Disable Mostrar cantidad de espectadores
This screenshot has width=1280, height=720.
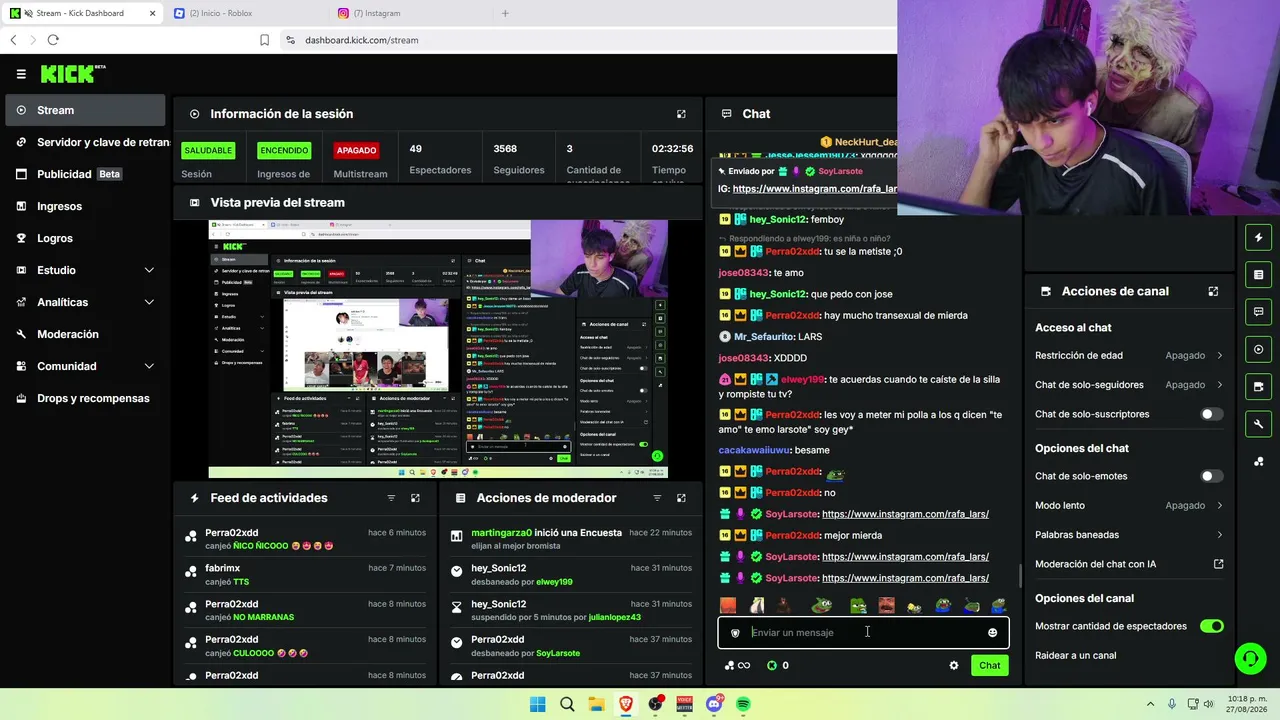tap(1211, 626)
